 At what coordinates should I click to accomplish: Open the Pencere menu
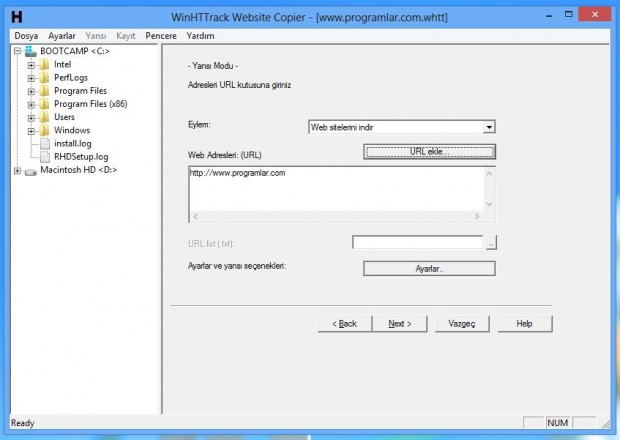161,36
